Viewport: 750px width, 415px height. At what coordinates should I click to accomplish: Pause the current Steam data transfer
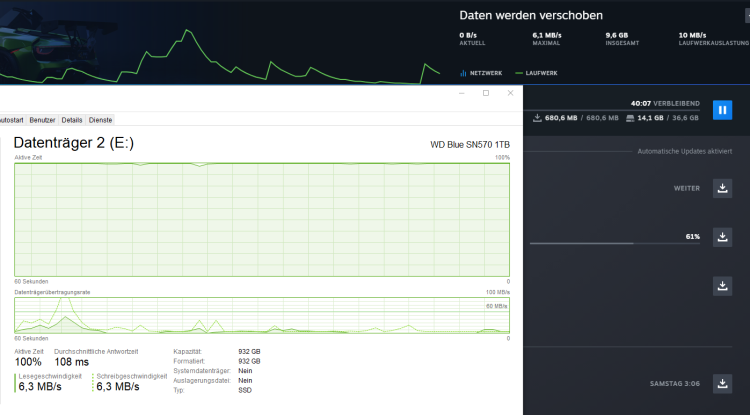(x=722, y=110)
